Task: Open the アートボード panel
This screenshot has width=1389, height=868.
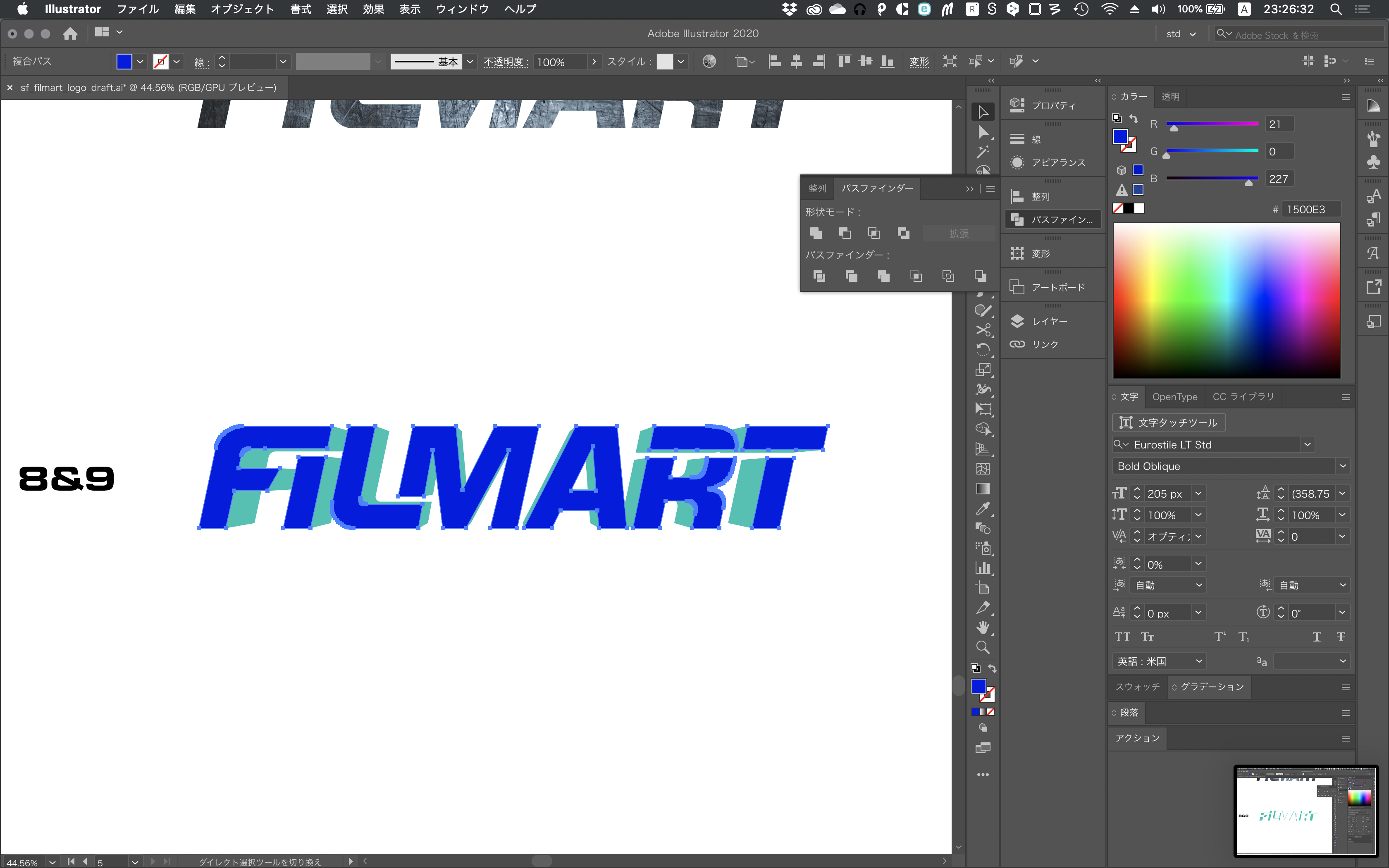Action: 1052,287
